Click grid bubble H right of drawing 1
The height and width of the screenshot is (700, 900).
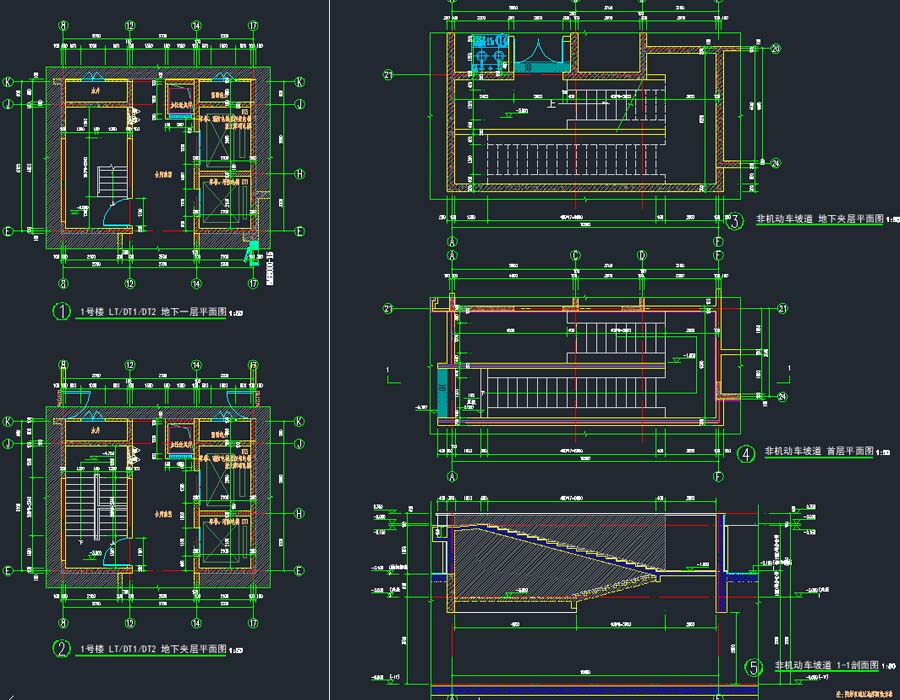[299, 173]
